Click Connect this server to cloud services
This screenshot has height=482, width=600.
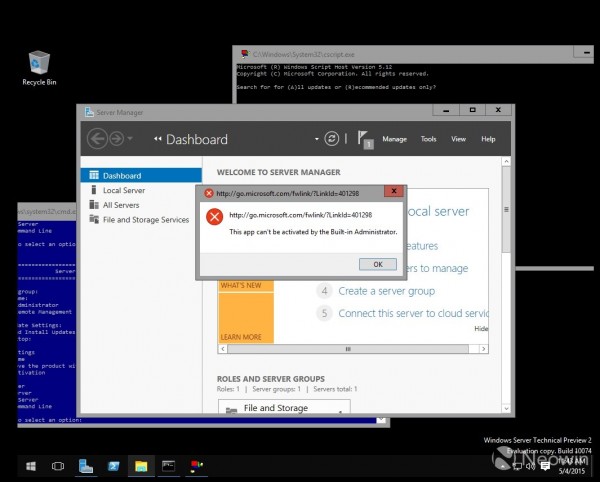[413, 313]
